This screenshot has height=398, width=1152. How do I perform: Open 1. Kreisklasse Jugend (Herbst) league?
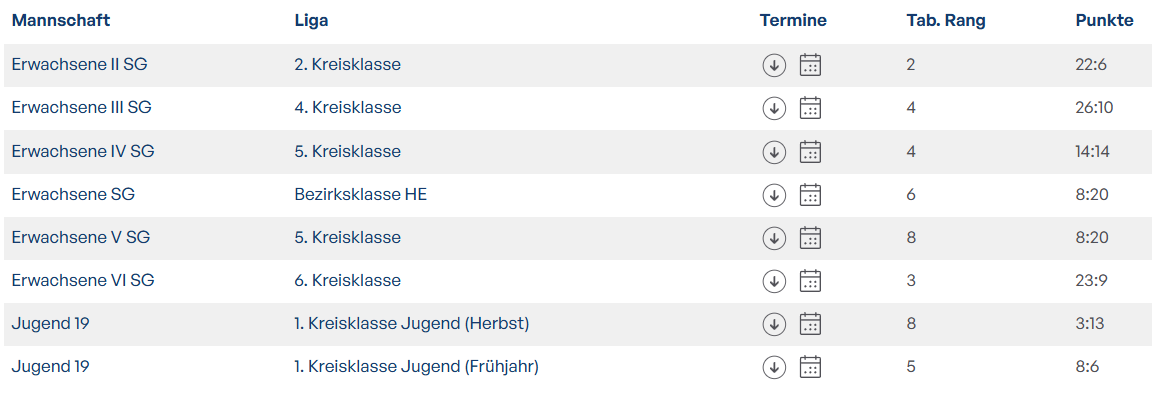(412, 324)
